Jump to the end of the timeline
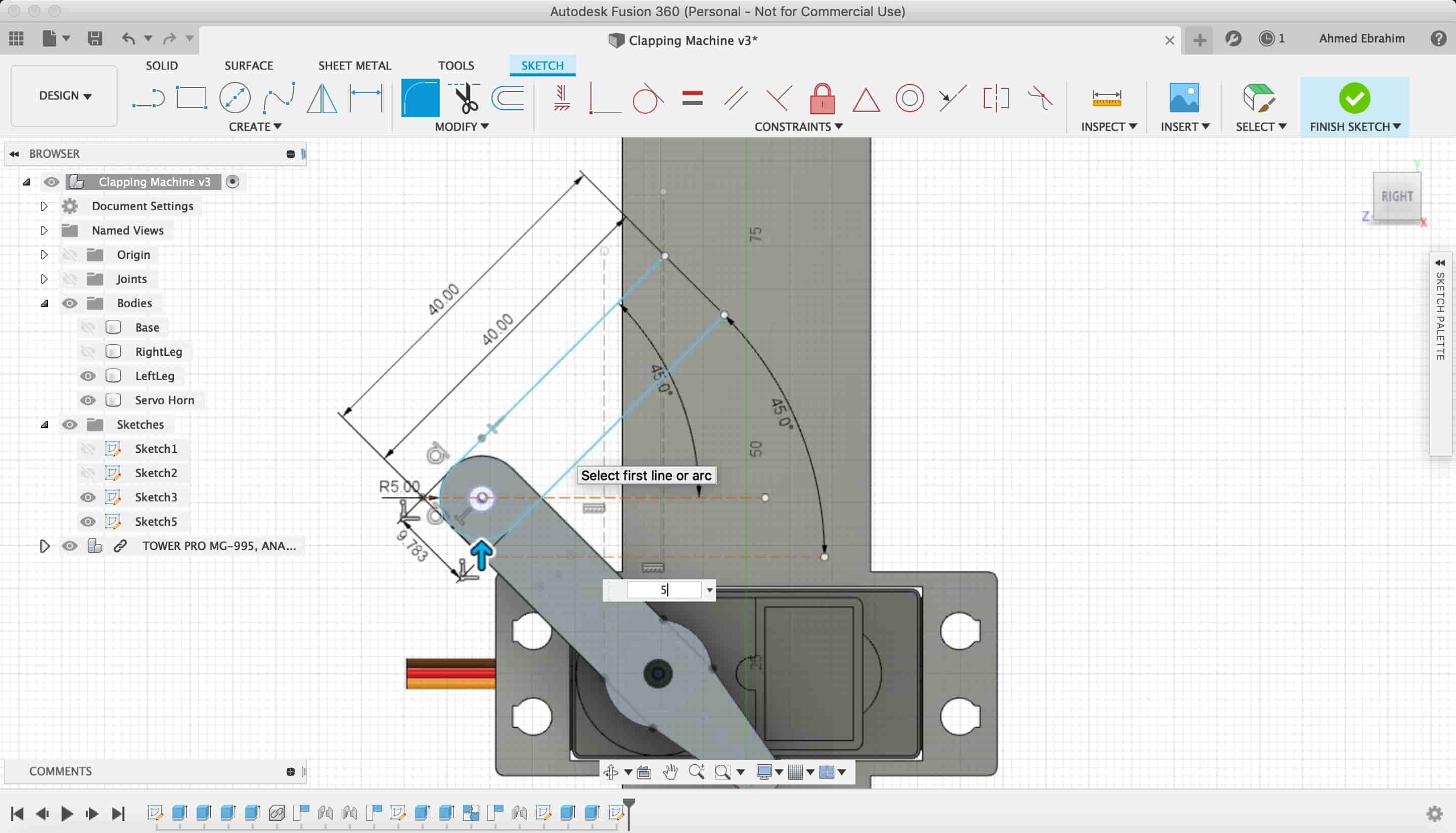This screenshot has width=1456, height=833. 118,813
